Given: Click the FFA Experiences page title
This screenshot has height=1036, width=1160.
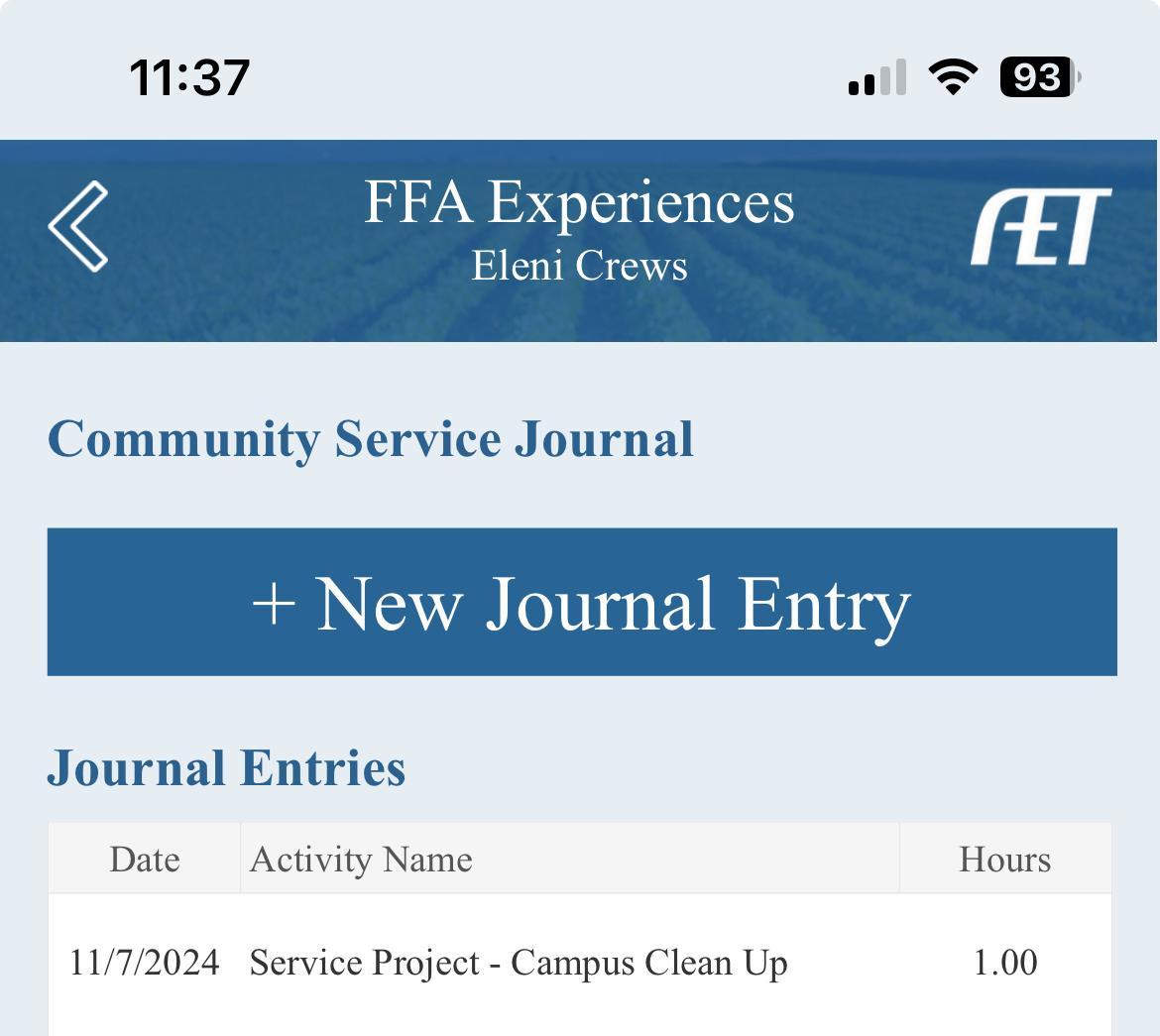Looking at the screenshot, I should (x=579, y=202).
